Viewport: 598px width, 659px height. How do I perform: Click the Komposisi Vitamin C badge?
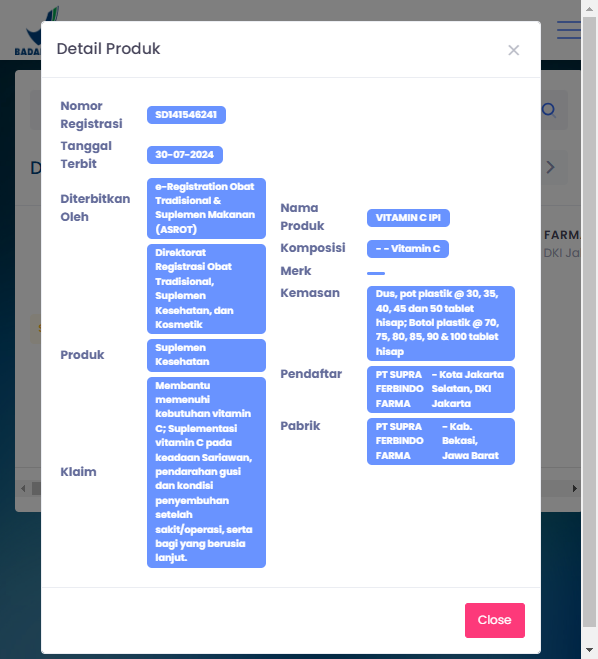pyautogui.click(x=408, y=249)
